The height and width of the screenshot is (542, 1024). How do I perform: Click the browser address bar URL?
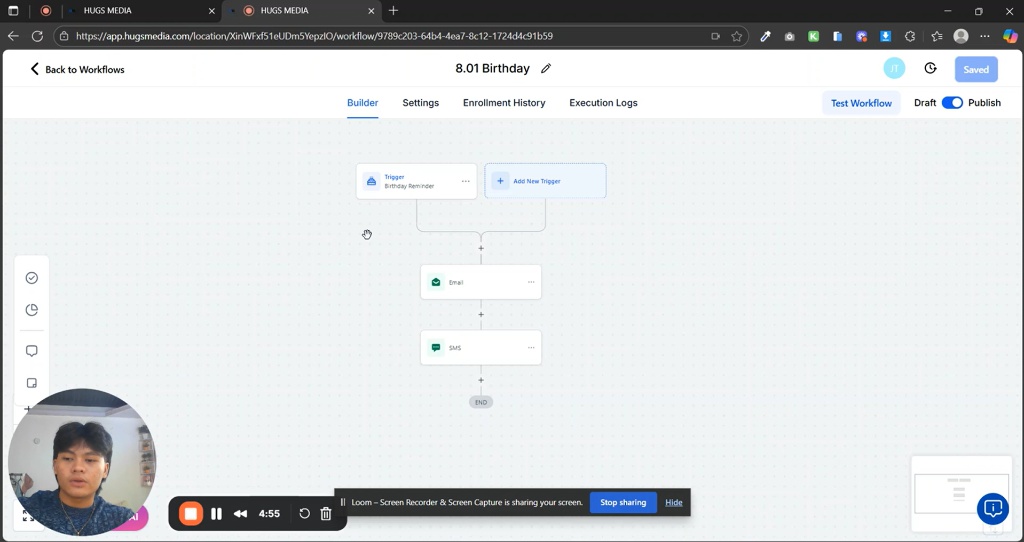click(314, 36)
